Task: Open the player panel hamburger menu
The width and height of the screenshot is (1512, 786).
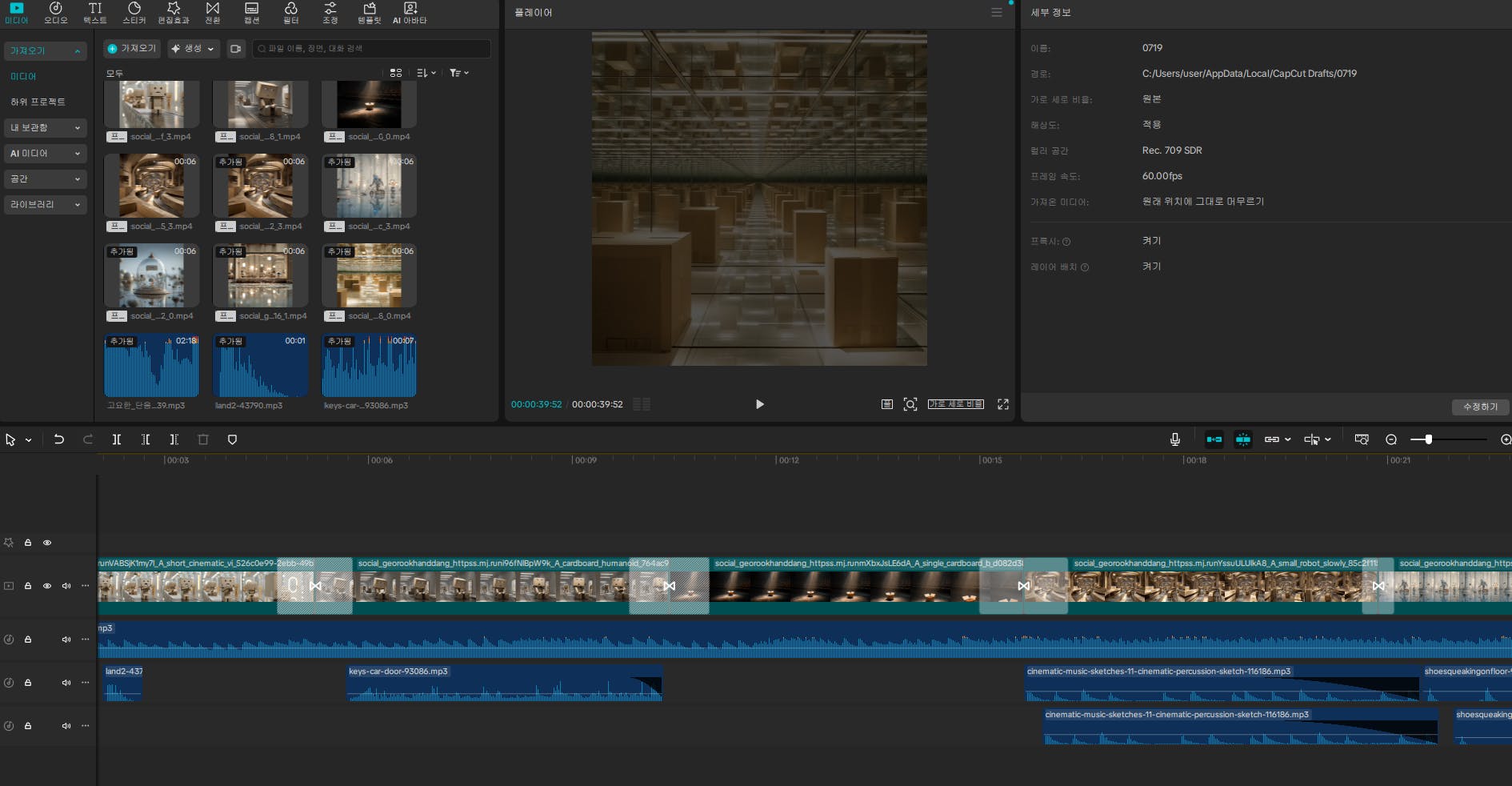Action: [997, 12]
